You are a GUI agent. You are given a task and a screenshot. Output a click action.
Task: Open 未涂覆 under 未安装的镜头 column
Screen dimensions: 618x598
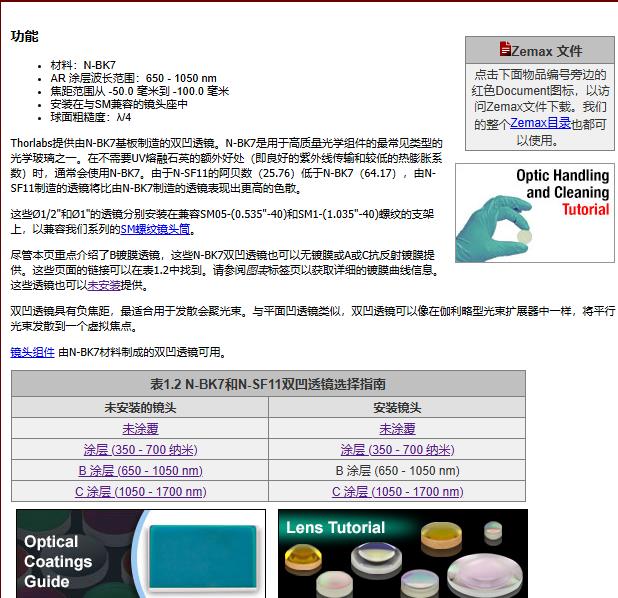coord(140,428)
